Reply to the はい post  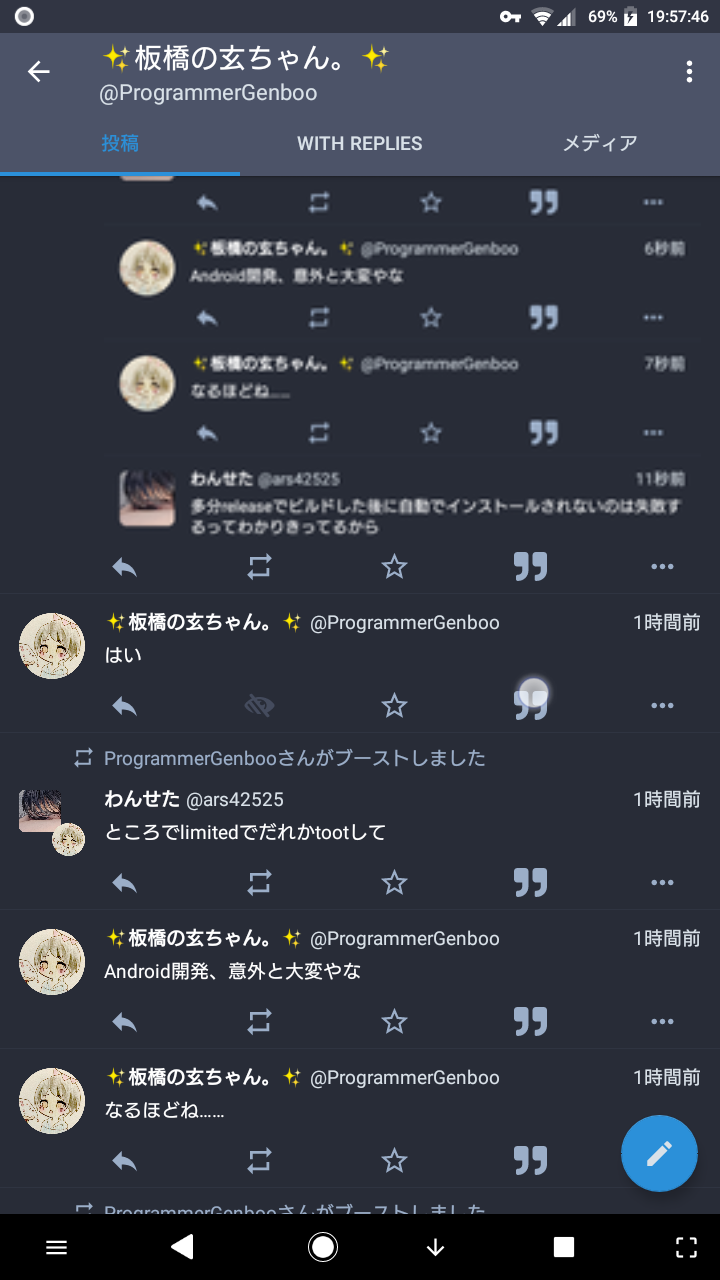tap(124, 706)
